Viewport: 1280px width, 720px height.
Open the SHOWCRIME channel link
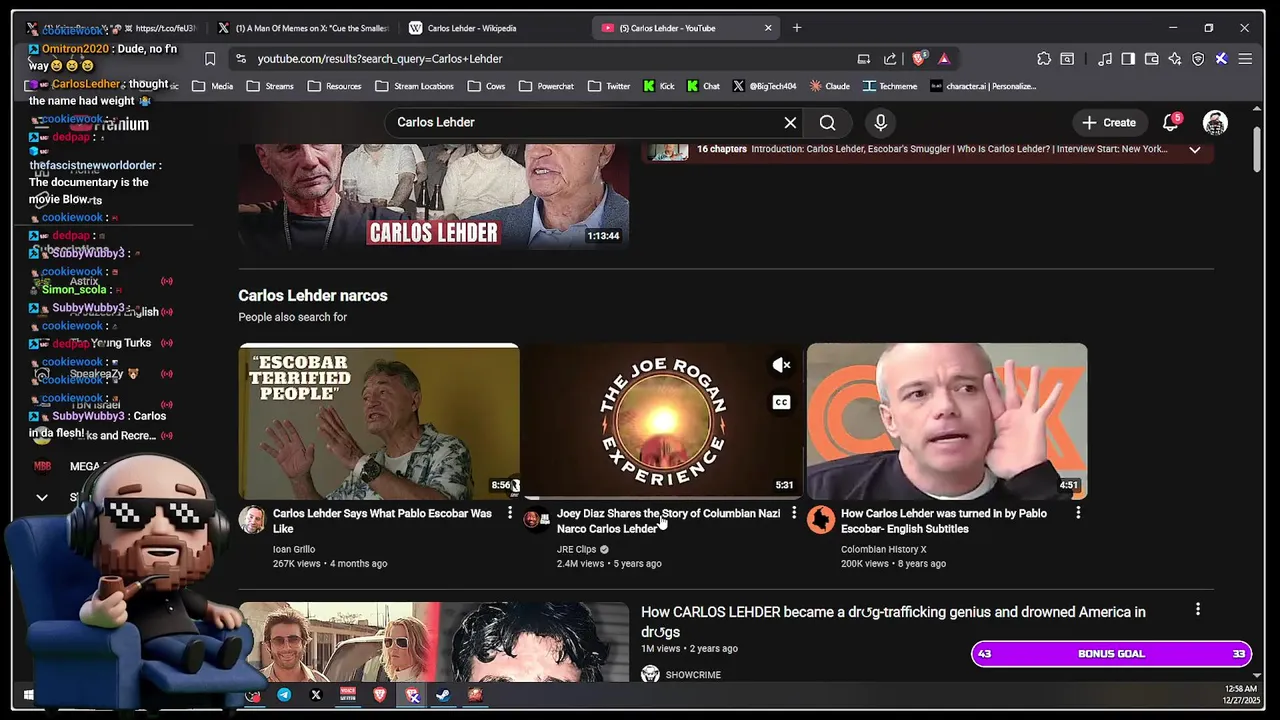(x=693, y=675)
